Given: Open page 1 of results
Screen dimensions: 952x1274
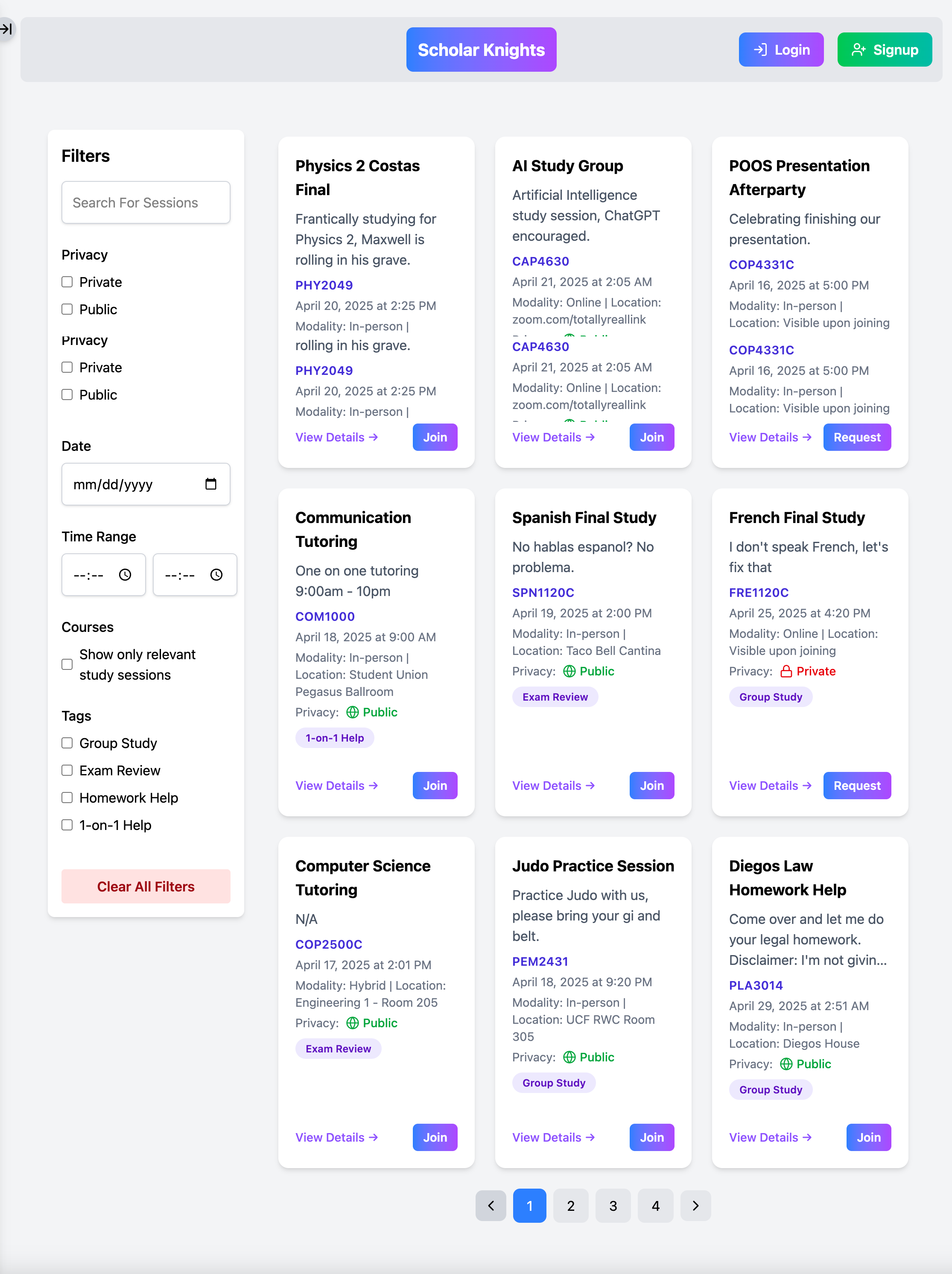Looking at the screenshot, I should pos(529,1205).
